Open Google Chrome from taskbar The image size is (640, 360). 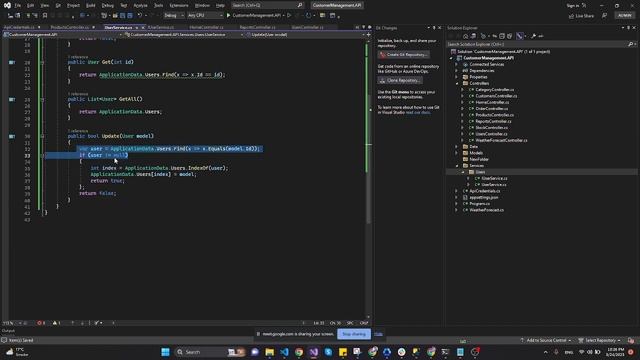[x=299, y=352]
